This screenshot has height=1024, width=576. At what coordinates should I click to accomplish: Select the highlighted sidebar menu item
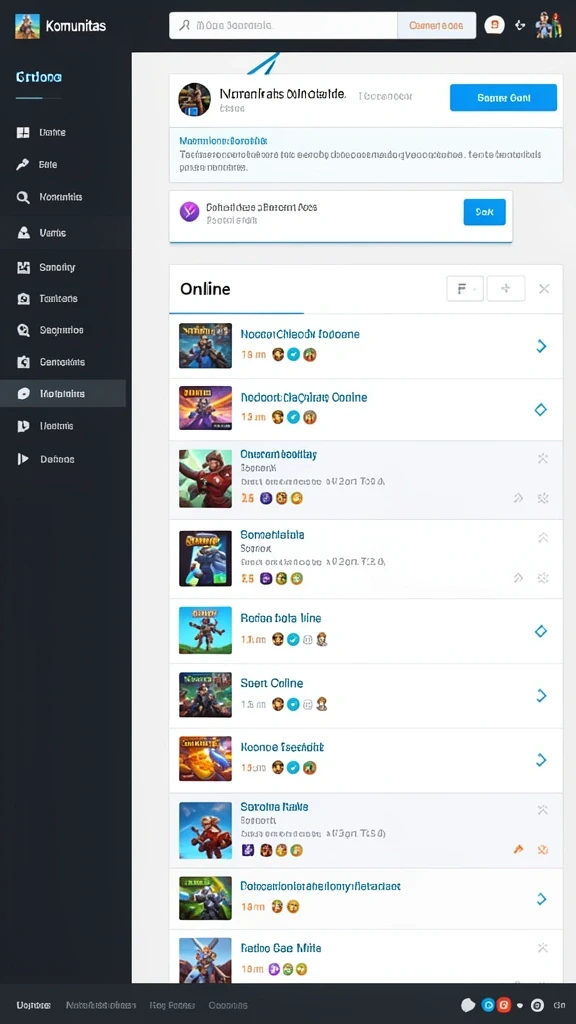pos(63,394)
